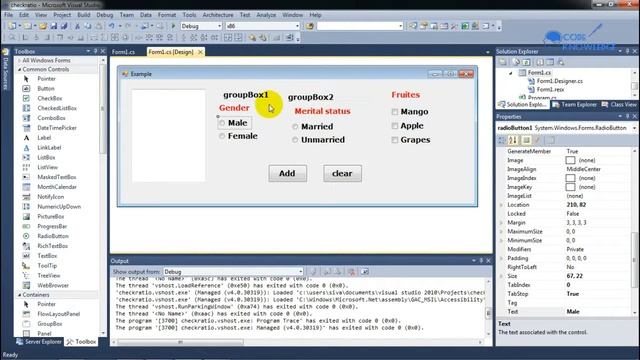
Task: Toggle word wrap icon in Output toolbar
Action: [364, 271]
